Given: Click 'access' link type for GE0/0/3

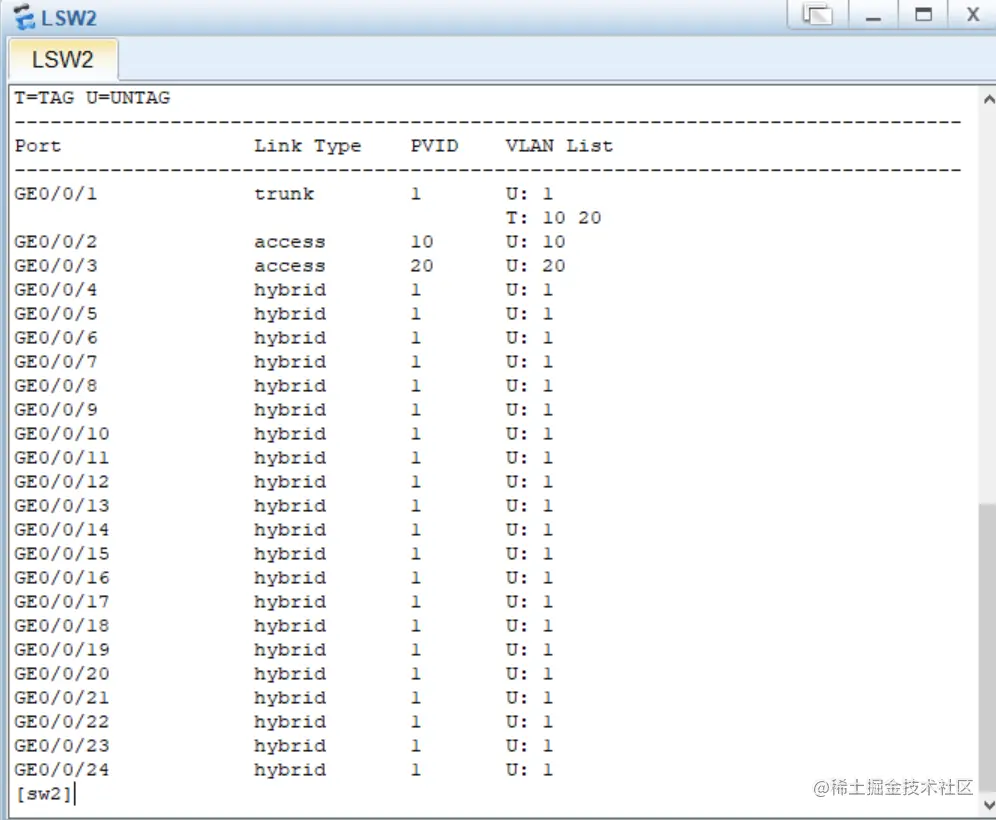Looking at the screenshot, I should [x=290, y=265].
